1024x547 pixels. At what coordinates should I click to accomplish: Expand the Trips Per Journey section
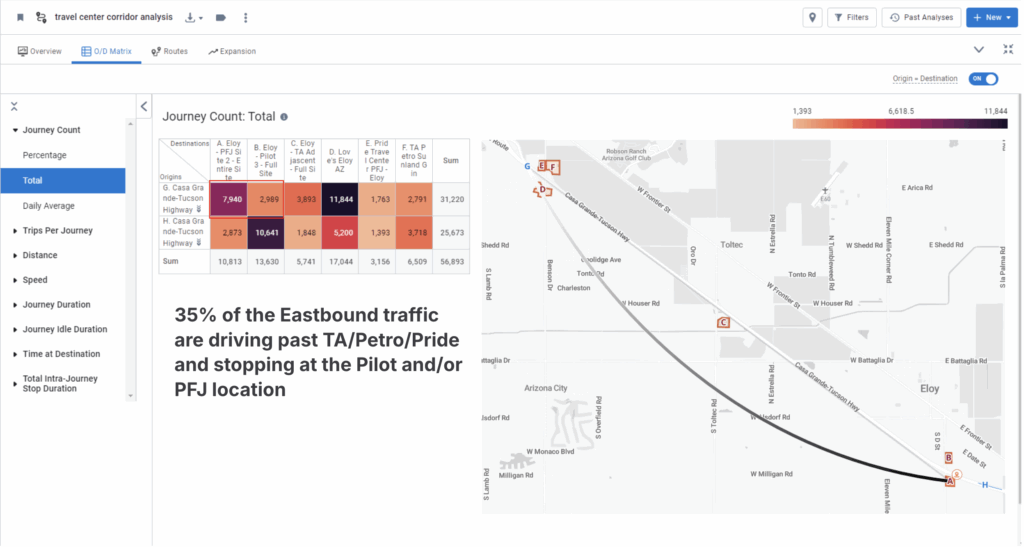pos(57,230)
